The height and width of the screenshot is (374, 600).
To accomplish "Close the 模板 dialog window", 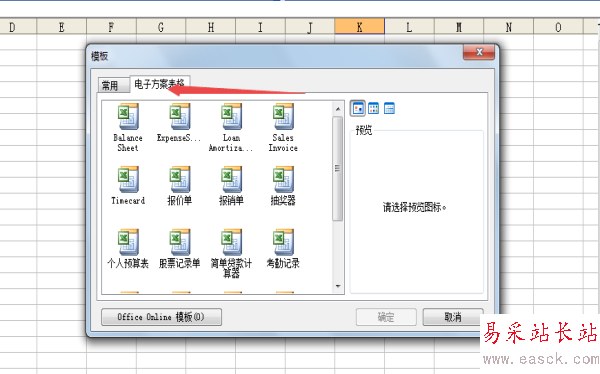I will pyautogui.click(x=479, y=52).
